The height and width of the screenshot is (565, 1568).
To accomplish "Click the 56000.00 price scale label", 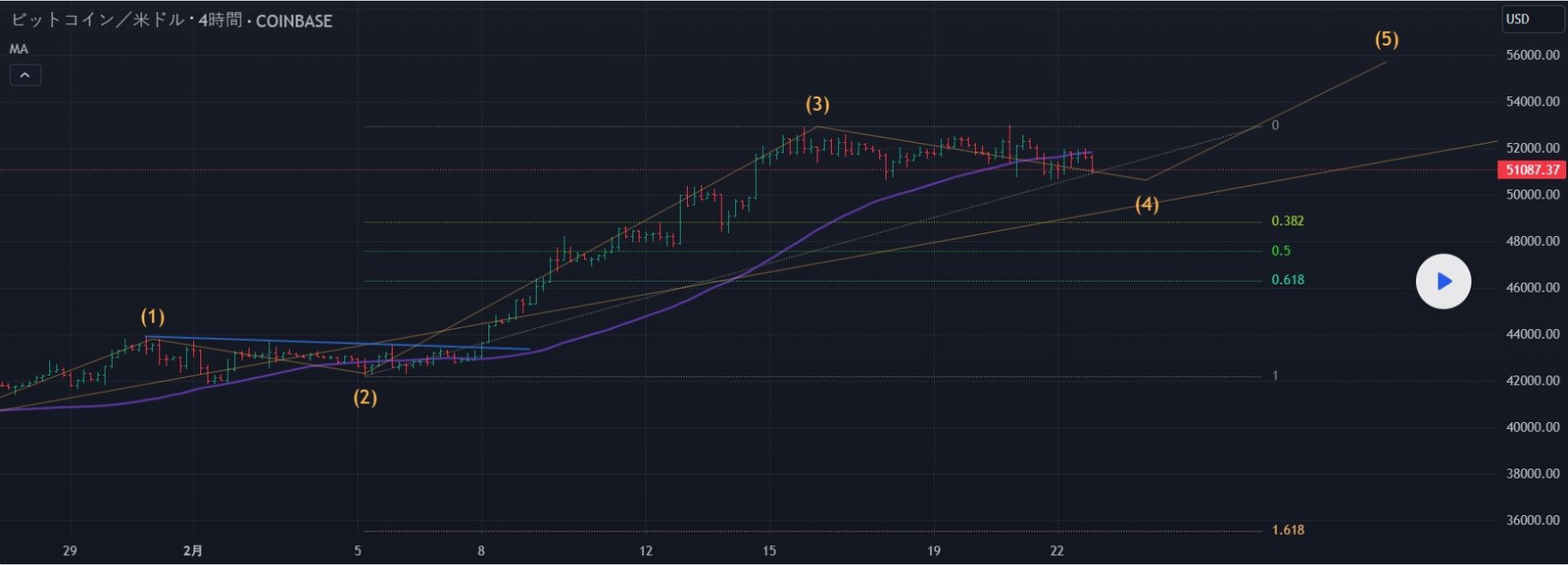I will (x=1532, y=56).
